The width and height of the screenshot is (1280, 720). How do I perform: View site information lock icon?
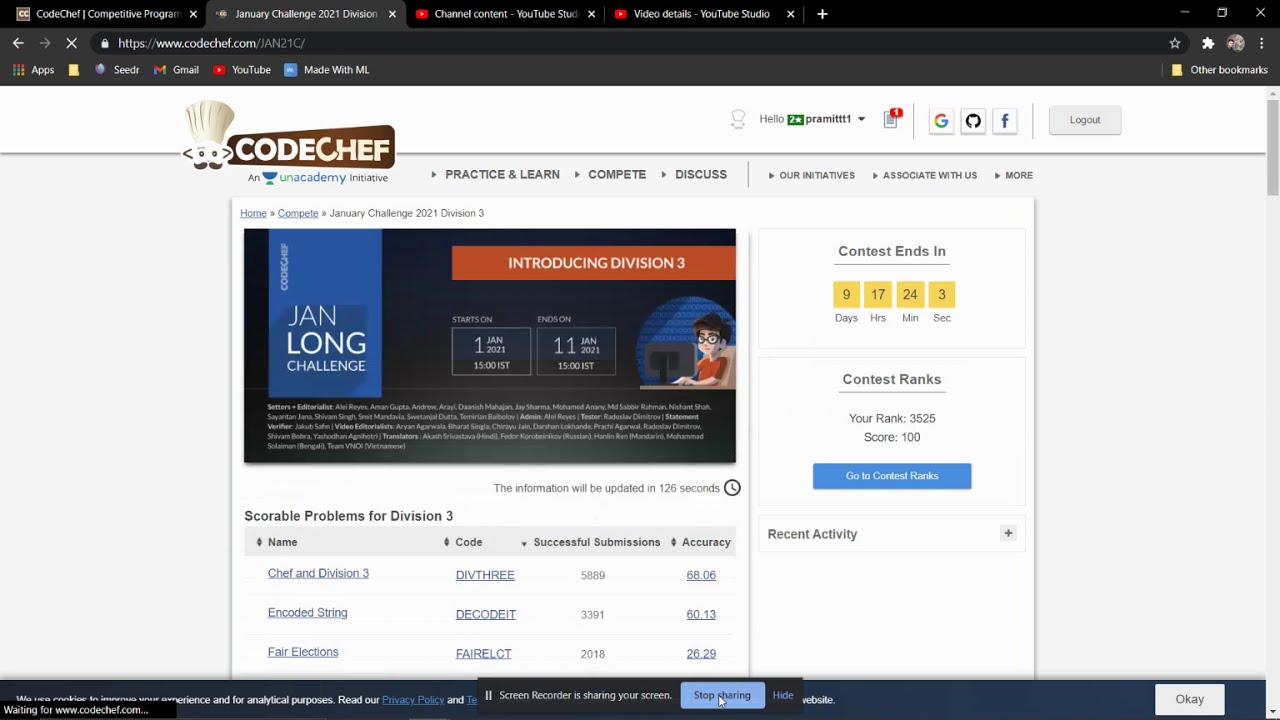[105, 43]
